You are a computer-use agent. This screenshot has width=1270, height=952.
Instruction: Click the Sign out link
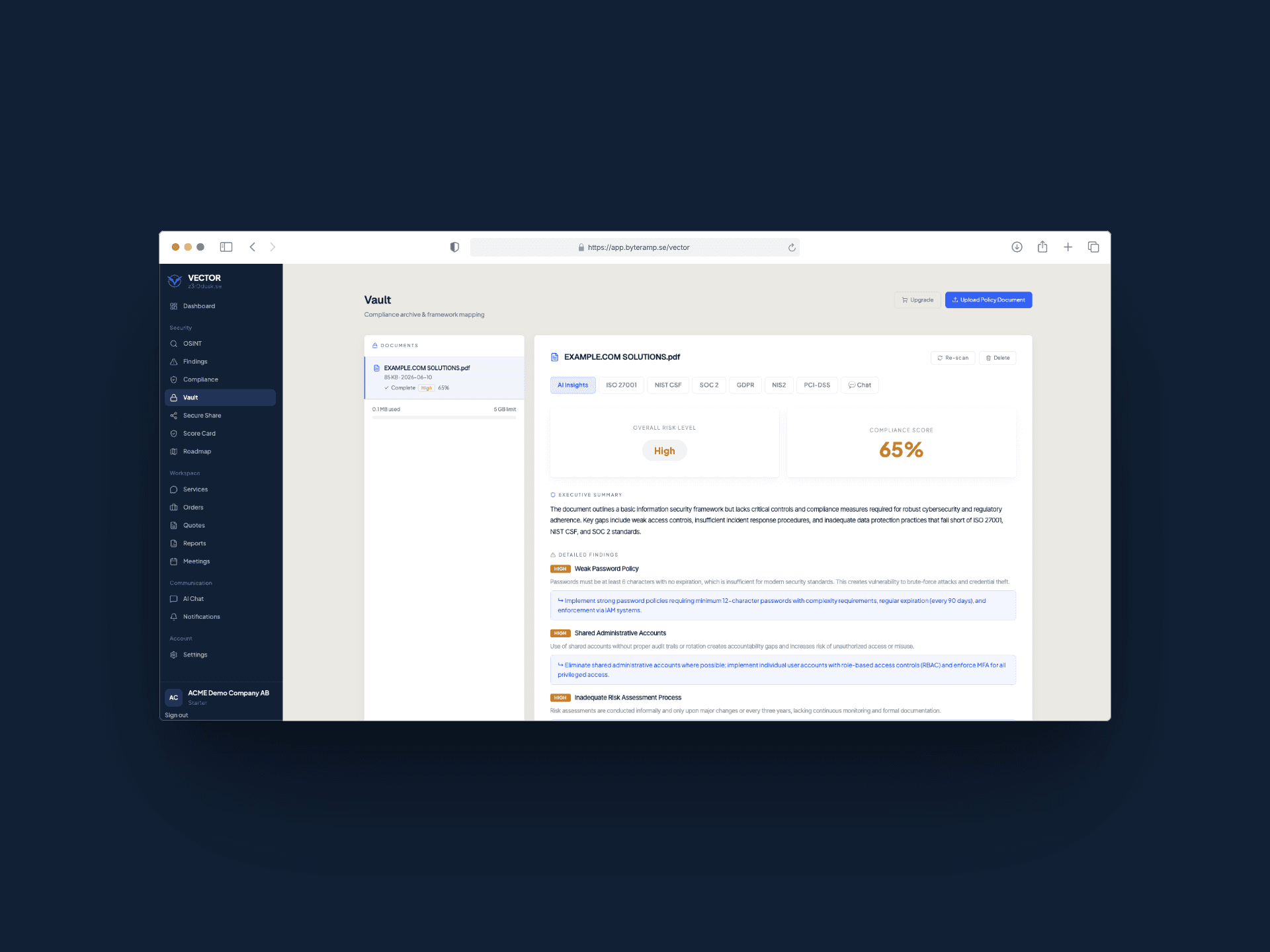click(x=177, y=715)
